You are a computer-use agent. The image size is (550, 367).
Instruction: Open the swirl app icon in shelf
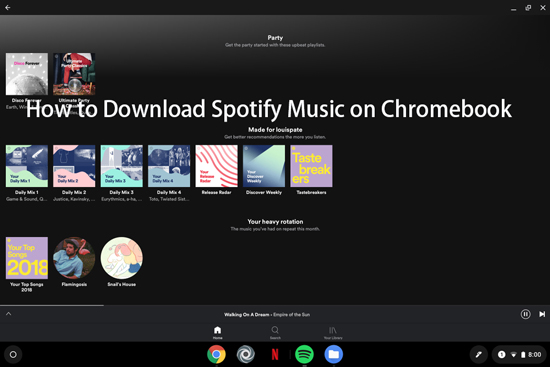tap(246, 354)
